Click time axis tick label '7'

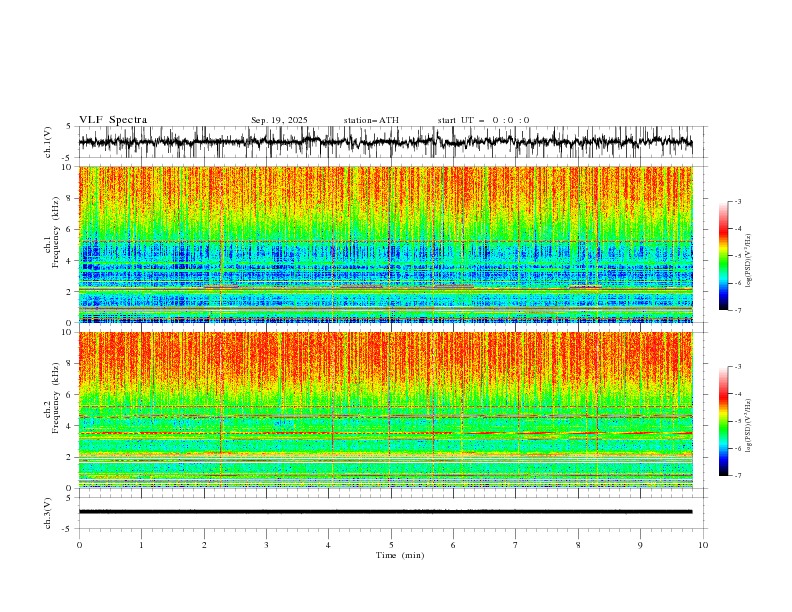[516, 545]
